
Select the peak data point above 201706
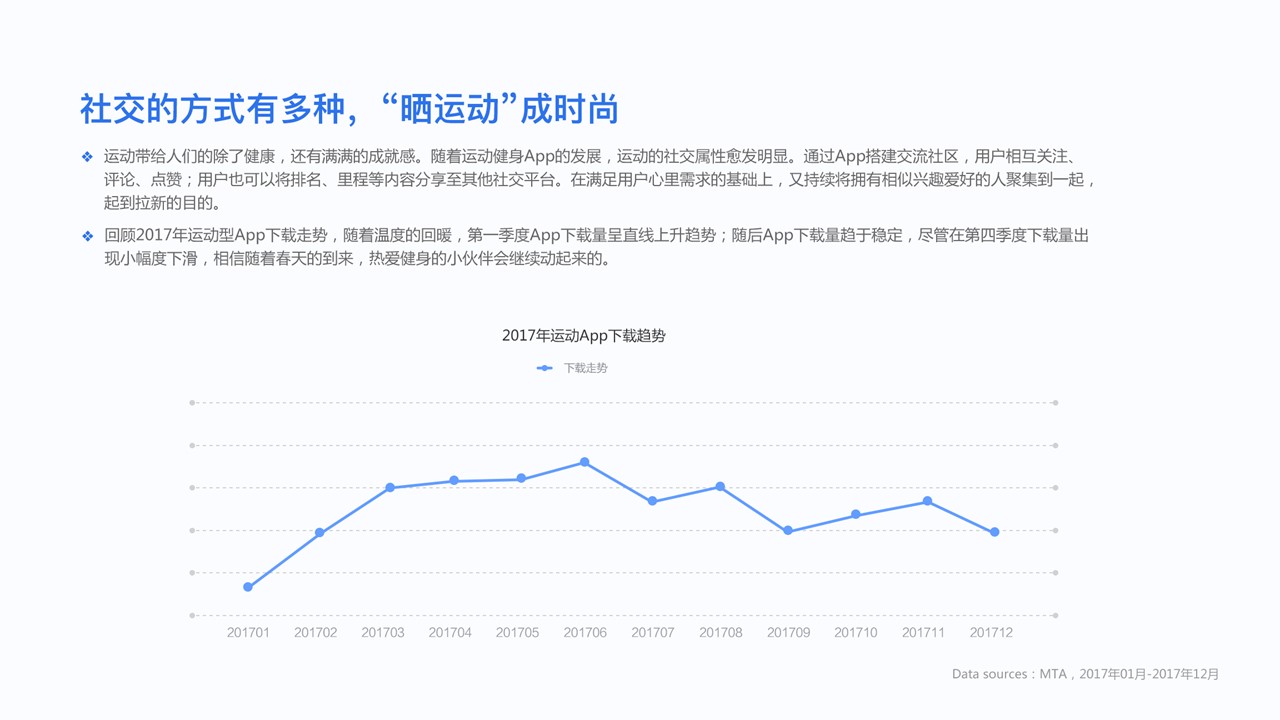tap(585, 462)
